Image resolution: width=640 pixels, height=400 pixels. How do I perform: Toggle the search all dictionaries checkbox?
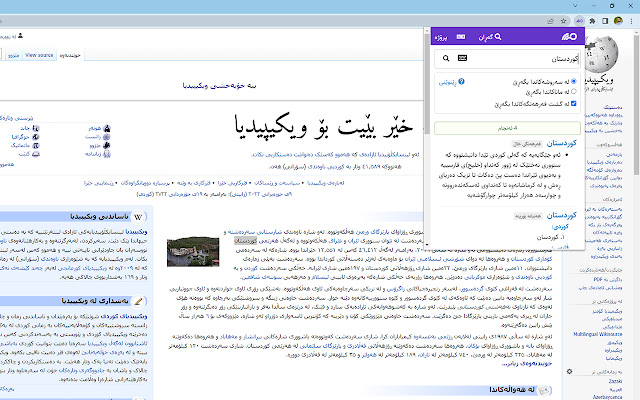pyautogui.click(x=573, y=103)
